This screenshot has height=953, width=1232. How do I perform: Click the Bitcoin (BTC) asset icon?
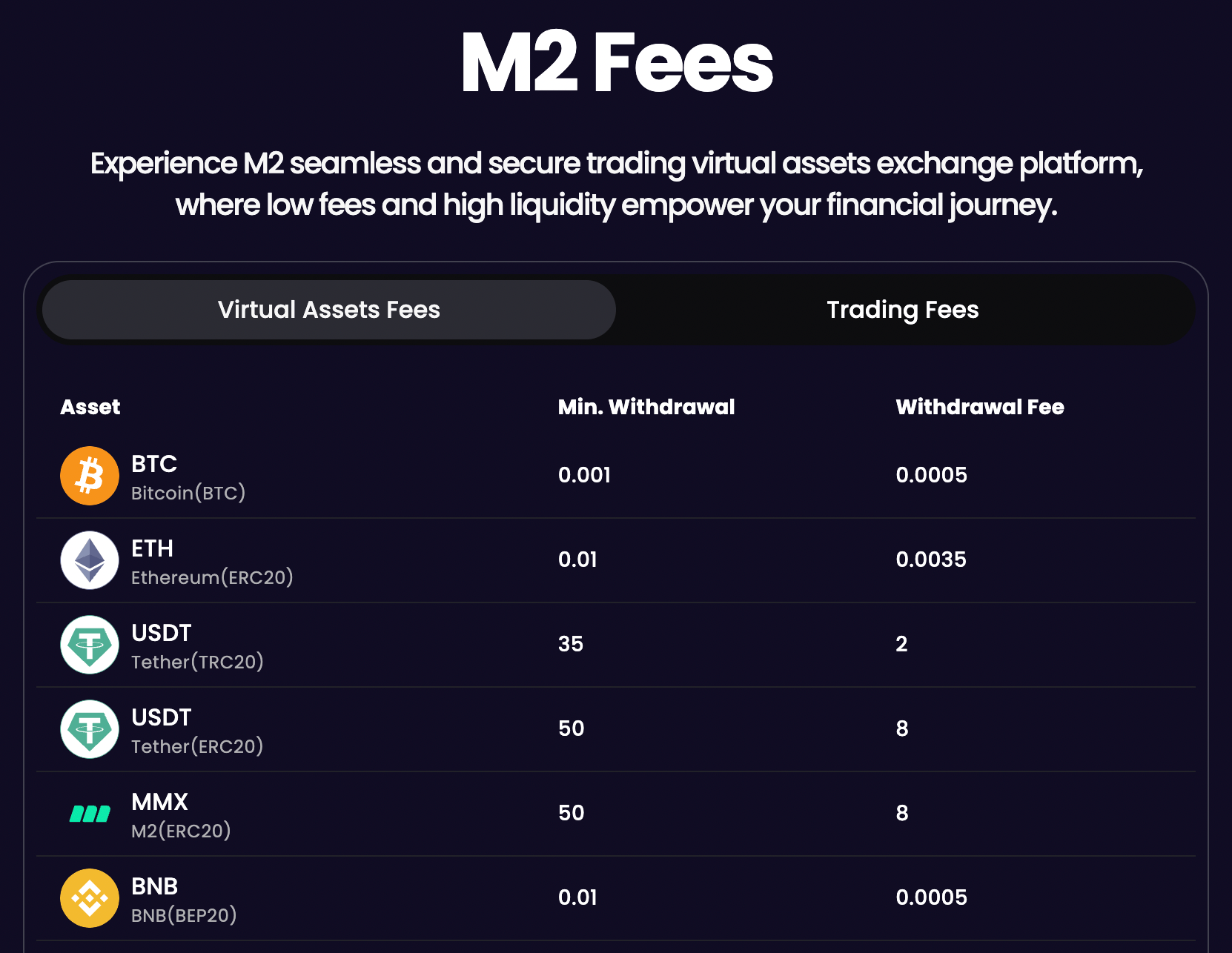[89, 476]
